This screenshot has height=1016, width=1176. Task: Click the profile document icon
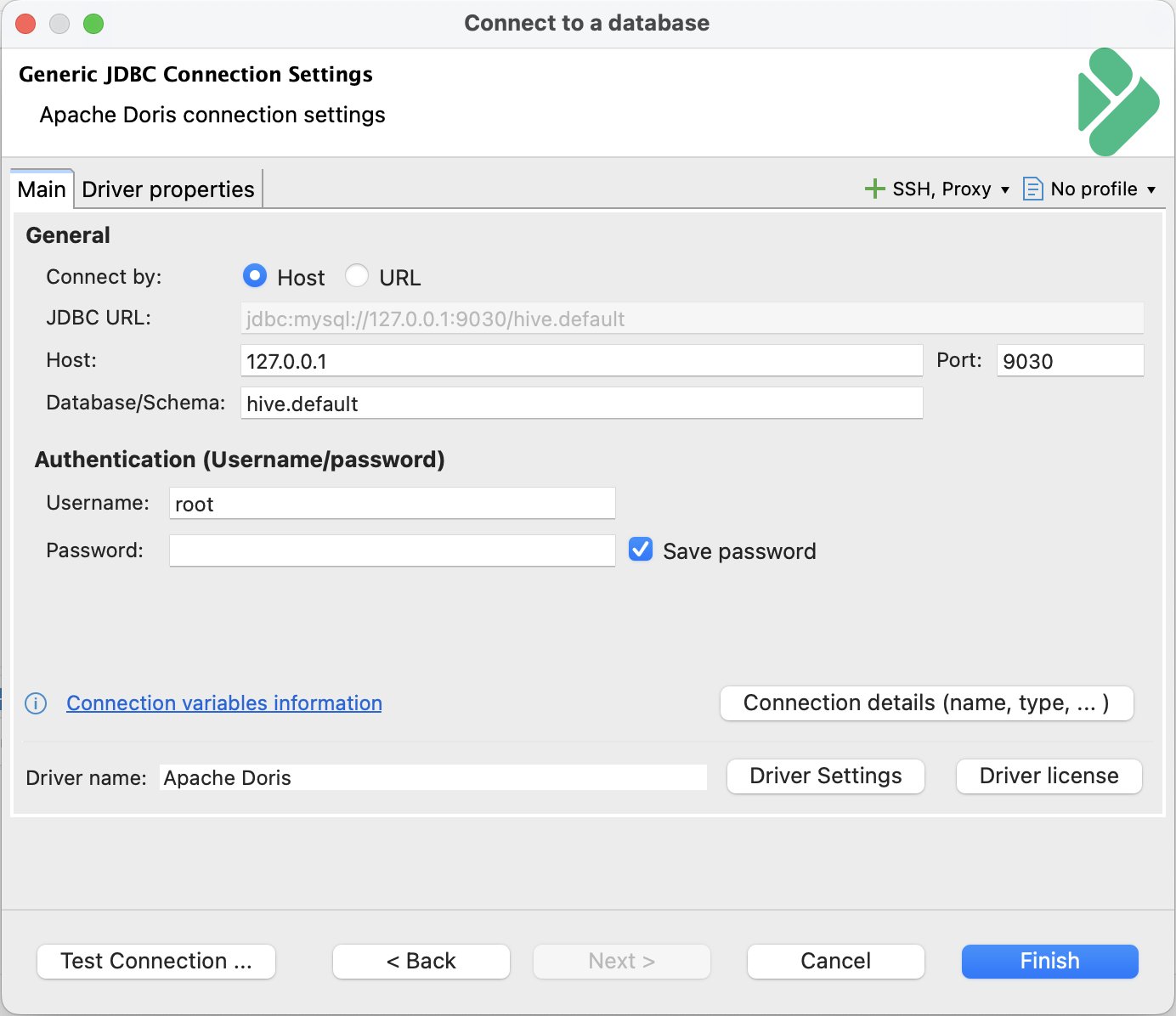[1032, 189]
